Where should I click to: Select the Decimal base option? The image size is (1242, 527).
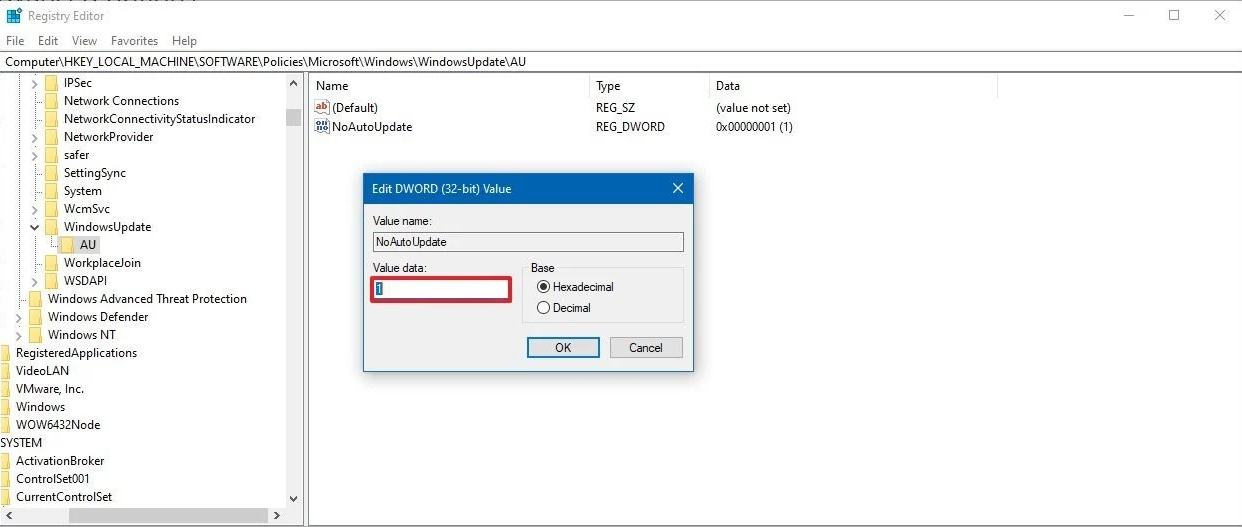click(544, 308)
